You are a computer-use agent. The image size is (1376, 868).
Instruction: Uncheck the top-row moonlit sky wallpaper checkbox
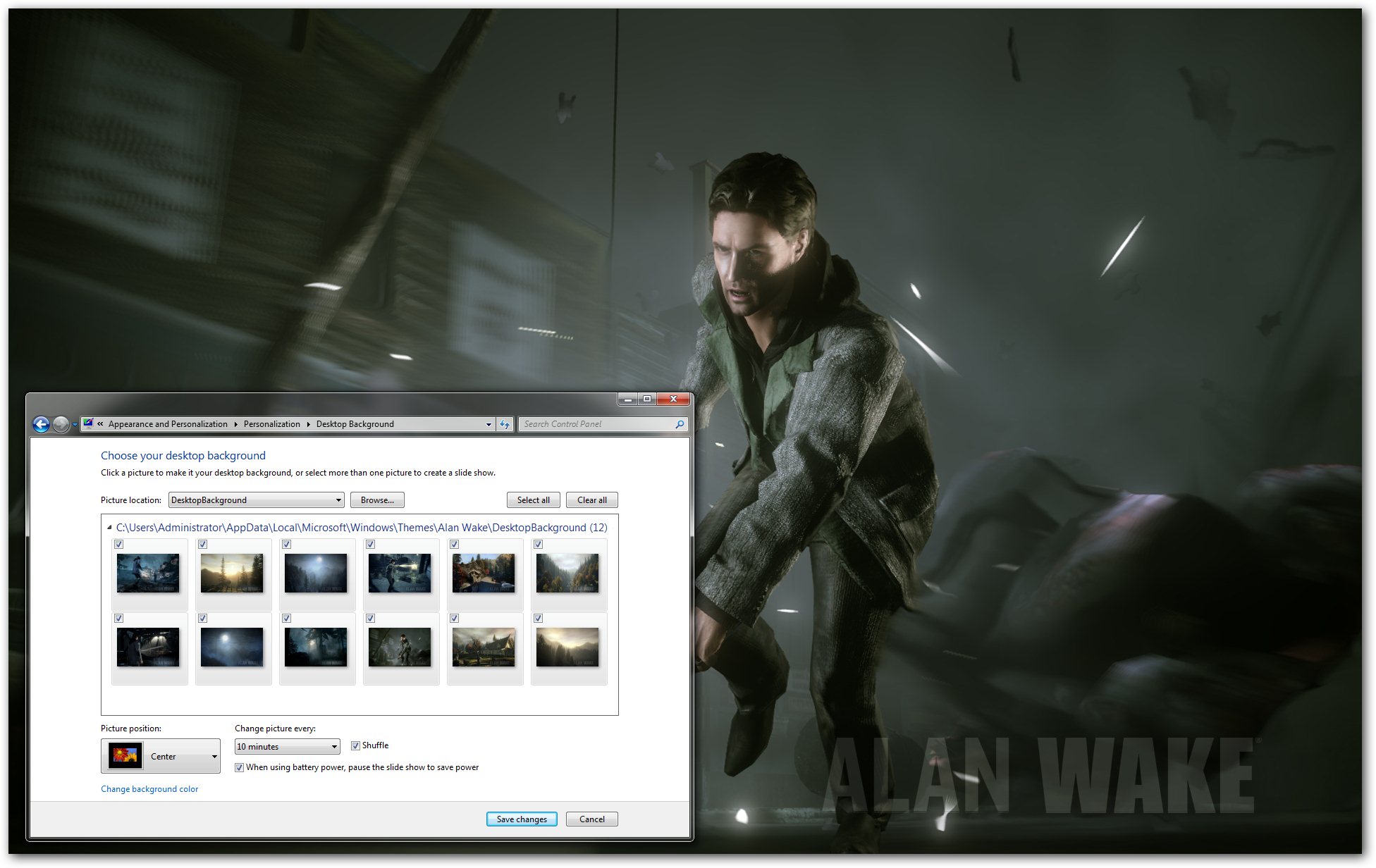click(x=287, y=545)
